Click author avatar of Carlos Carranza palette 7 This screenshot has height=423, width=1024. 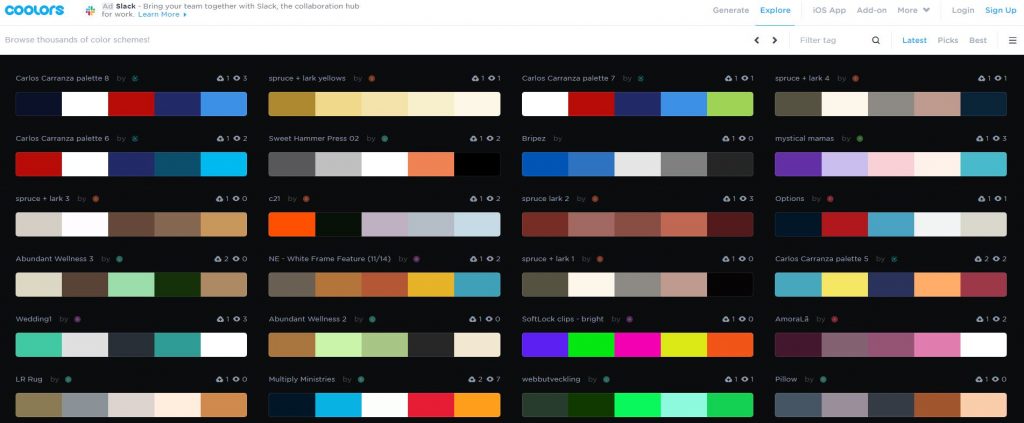tap(641, 78)
